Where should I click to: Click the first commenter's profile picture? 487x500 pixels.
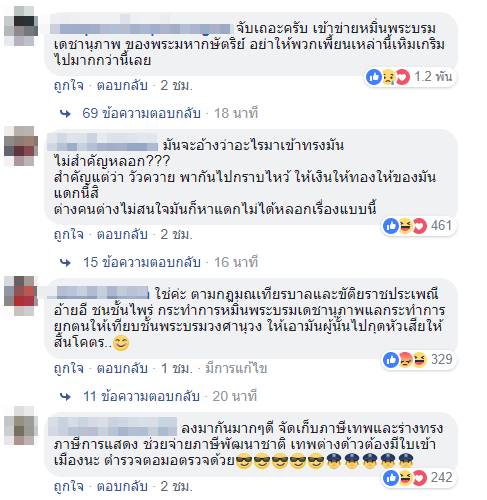coord(21,26)
